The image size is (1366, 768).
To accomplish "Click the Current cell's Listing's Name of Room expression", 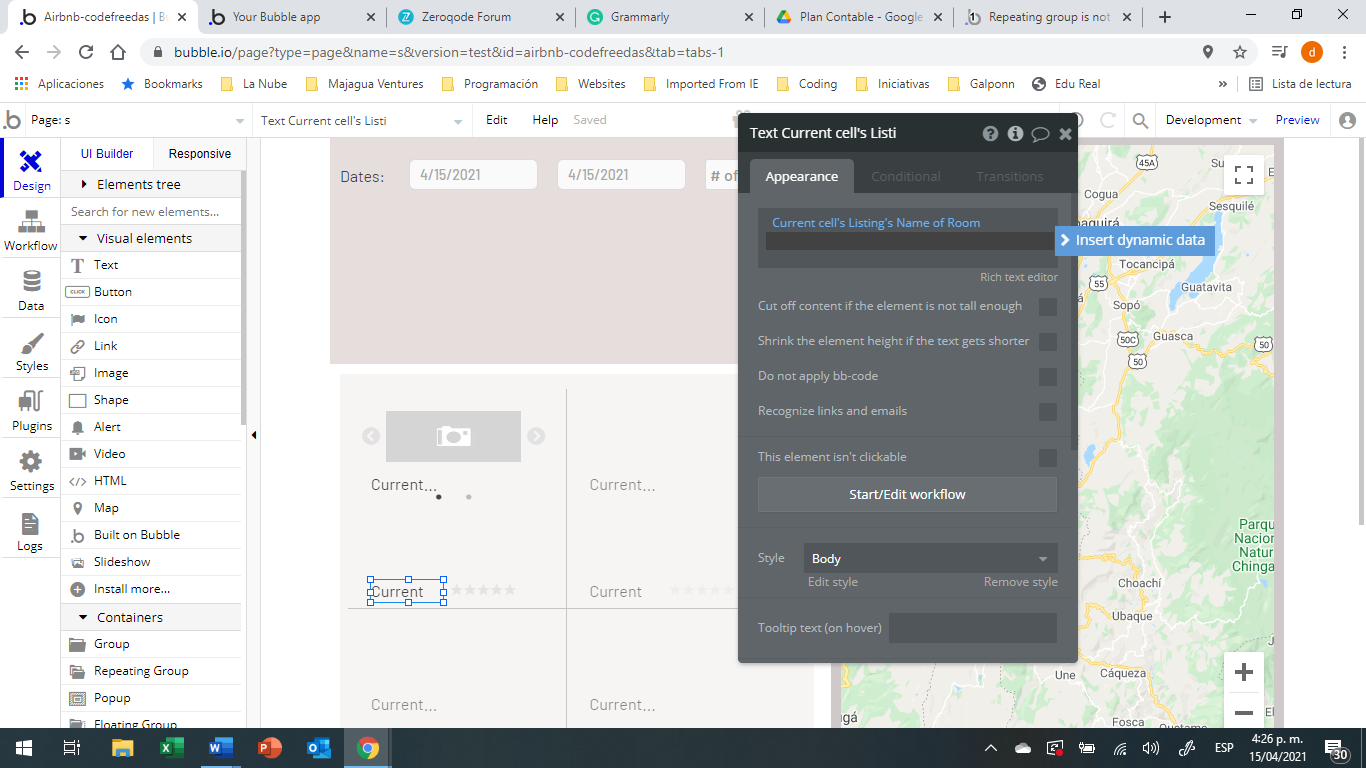I will pyautogui.click(x=876, y=223).
